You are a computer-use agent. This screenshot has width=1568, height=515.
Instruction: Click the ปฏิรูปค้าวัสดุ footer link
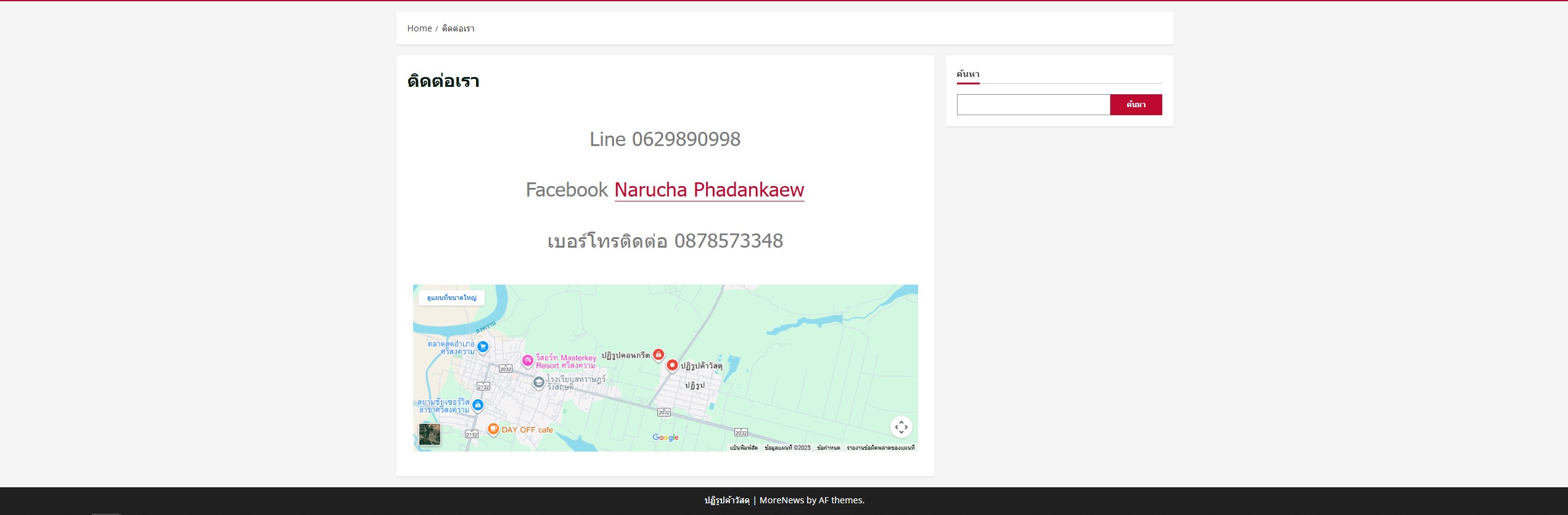pos(727,500)
